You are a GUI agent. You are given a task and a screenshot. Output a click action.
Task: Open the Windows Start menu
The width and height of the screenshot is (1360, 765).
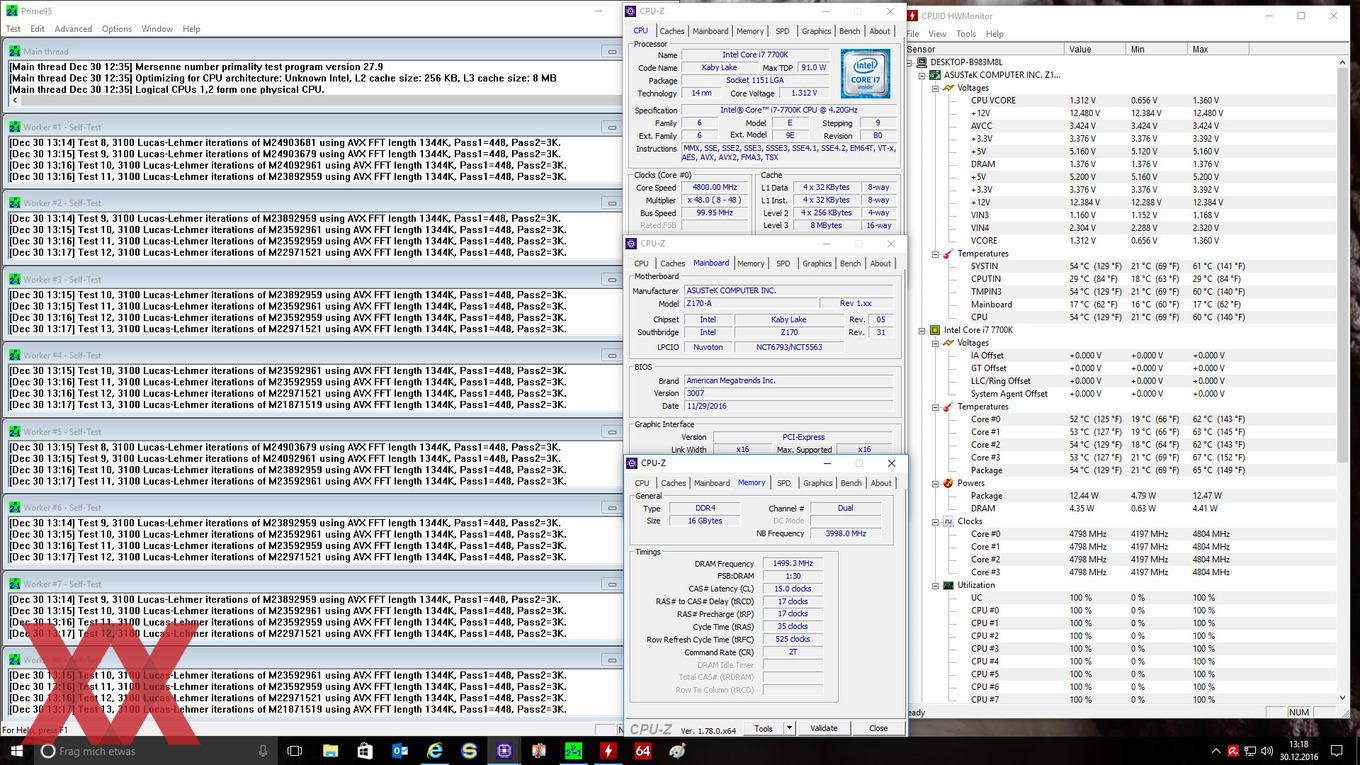coord(17,750)
